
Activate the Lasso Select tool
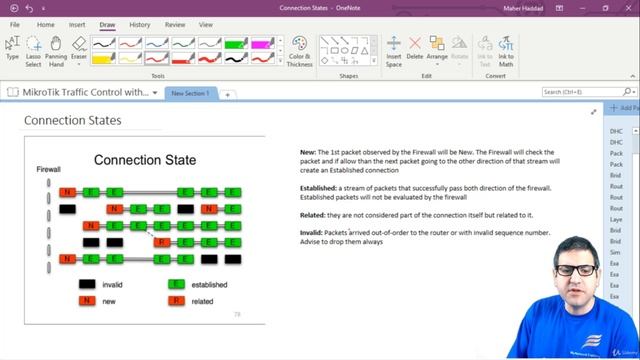point(33,51)
